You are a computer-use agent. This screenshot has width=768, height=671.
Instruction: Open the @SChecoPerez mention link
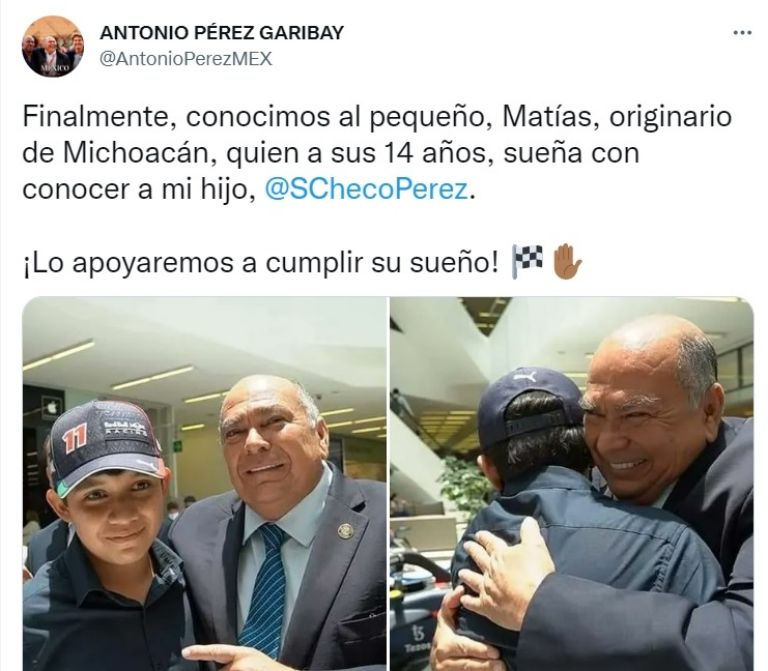coord(366,189)
